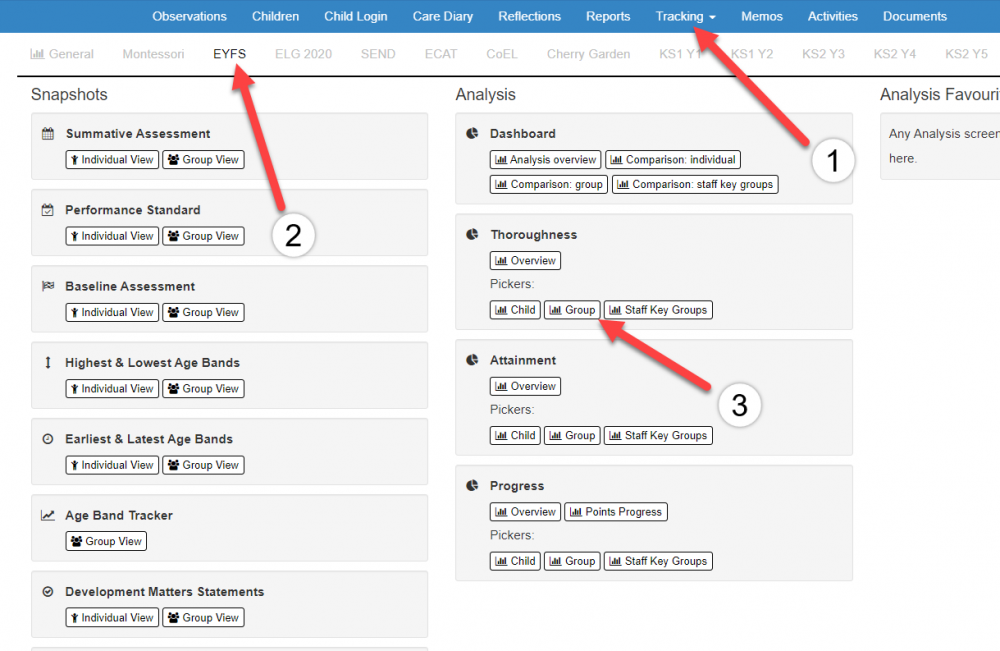This screenshot has height=651, width=1000.
Task: Open Development Matters Statements Group View
Action: (203, 618)
